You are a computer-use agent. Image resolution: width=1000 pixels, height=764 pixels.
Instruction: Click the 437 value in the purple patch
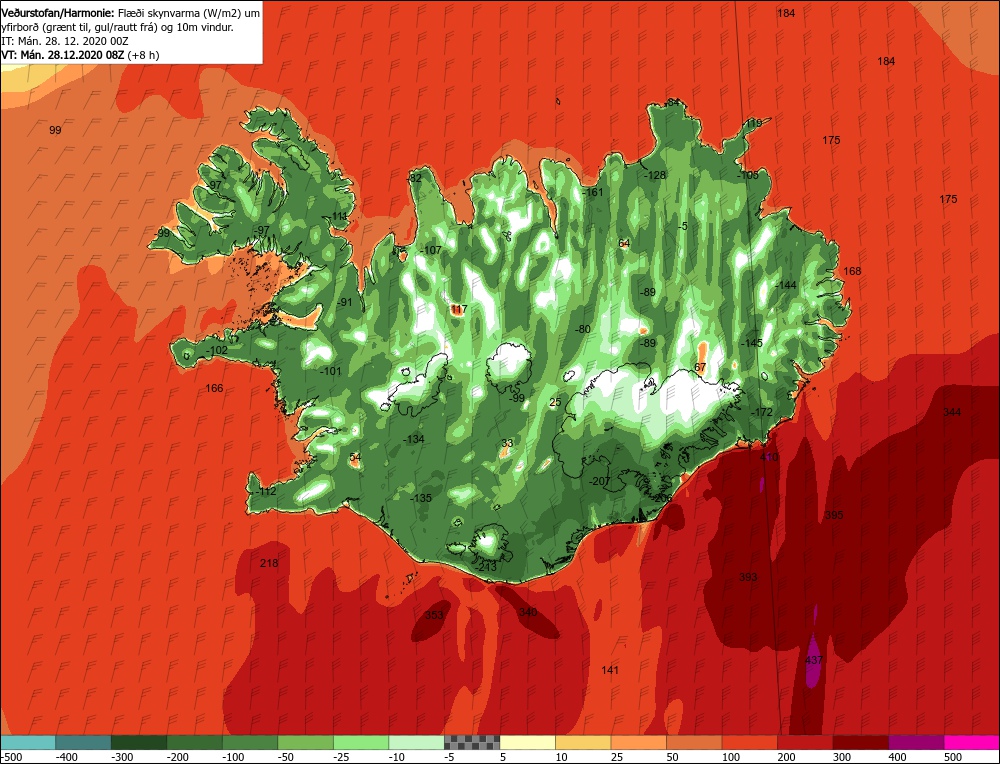(814, 660)
